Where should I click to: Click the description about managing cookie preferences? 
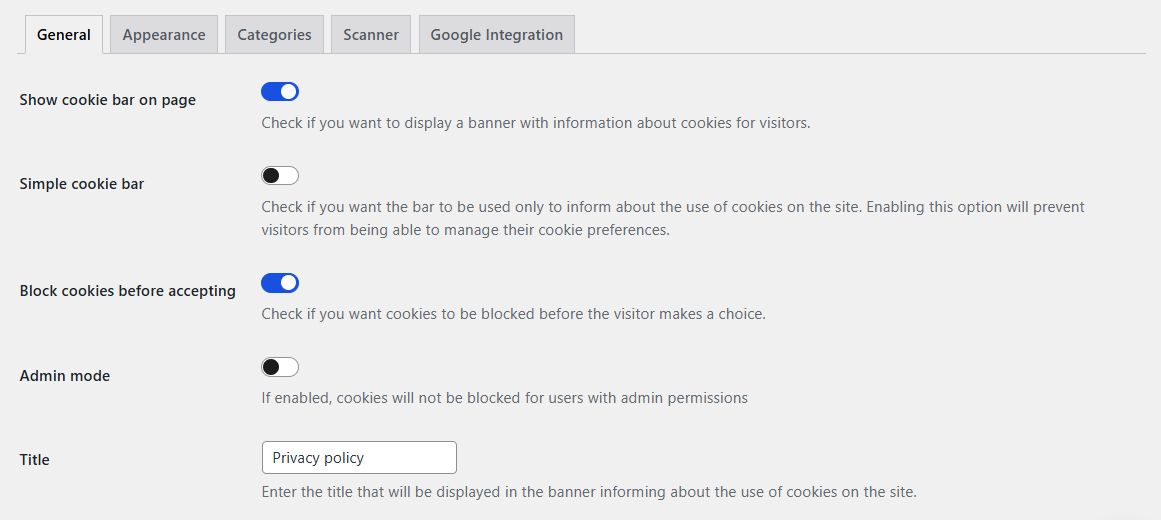[x=673, y=219]
